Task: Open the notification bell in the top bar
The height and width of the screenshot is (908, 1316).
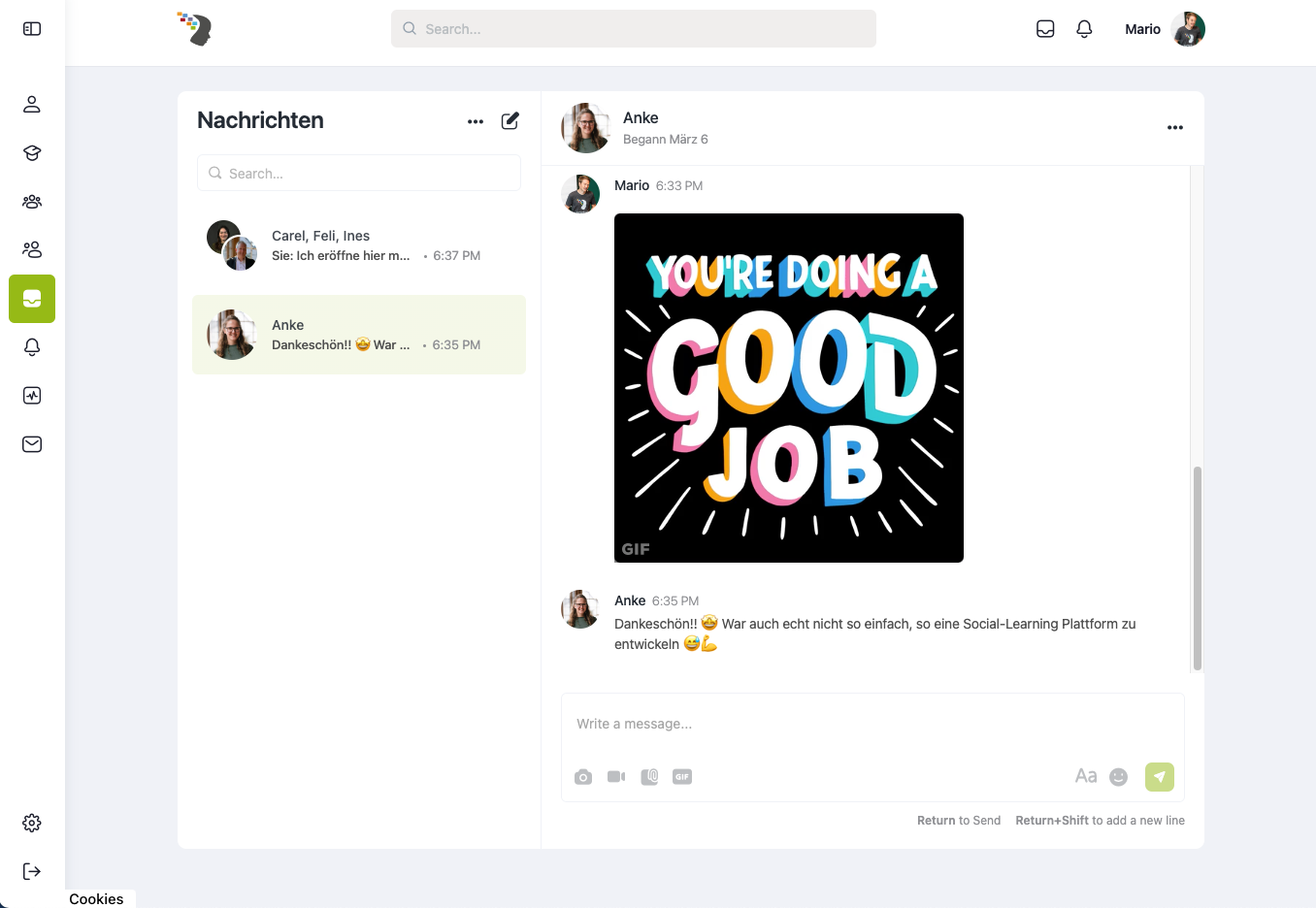Action: click(1084, 29)
